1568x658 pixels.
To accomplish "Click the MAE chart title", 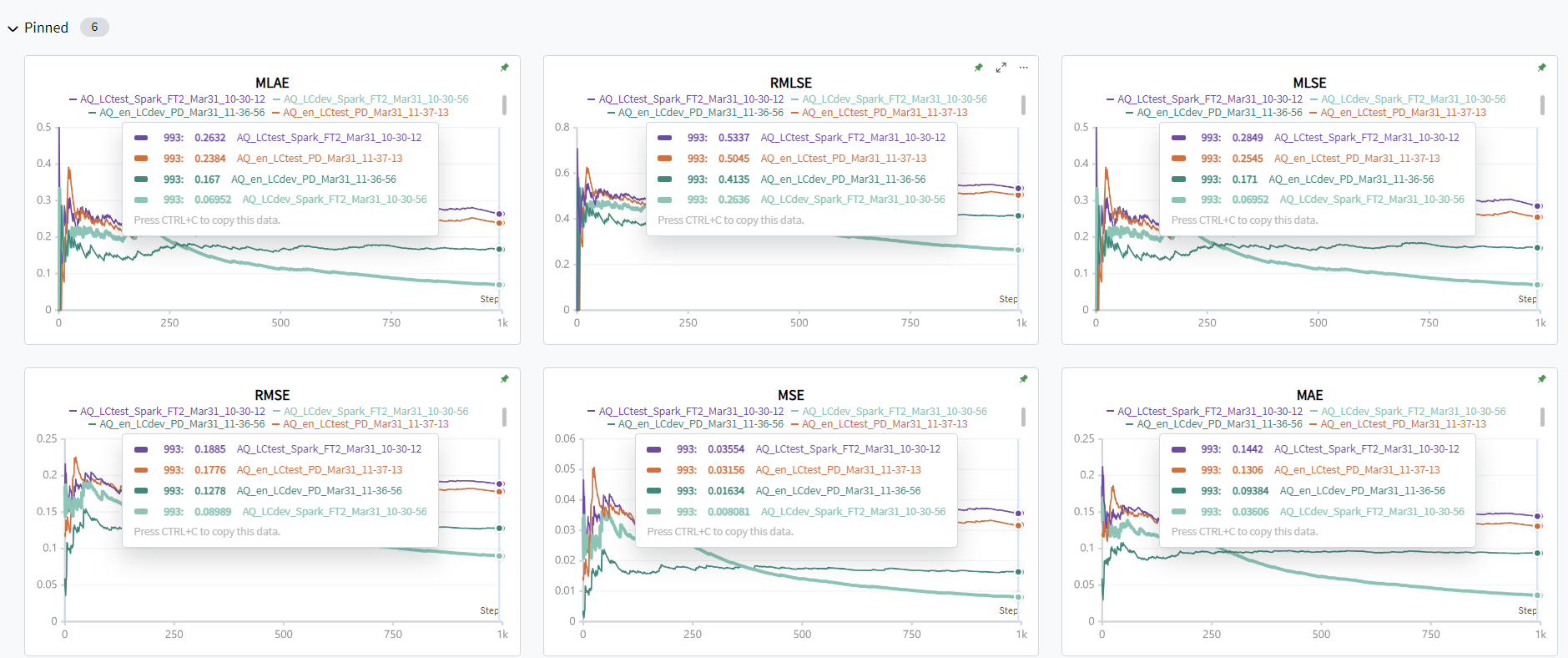I will [x=1309, y=395].
